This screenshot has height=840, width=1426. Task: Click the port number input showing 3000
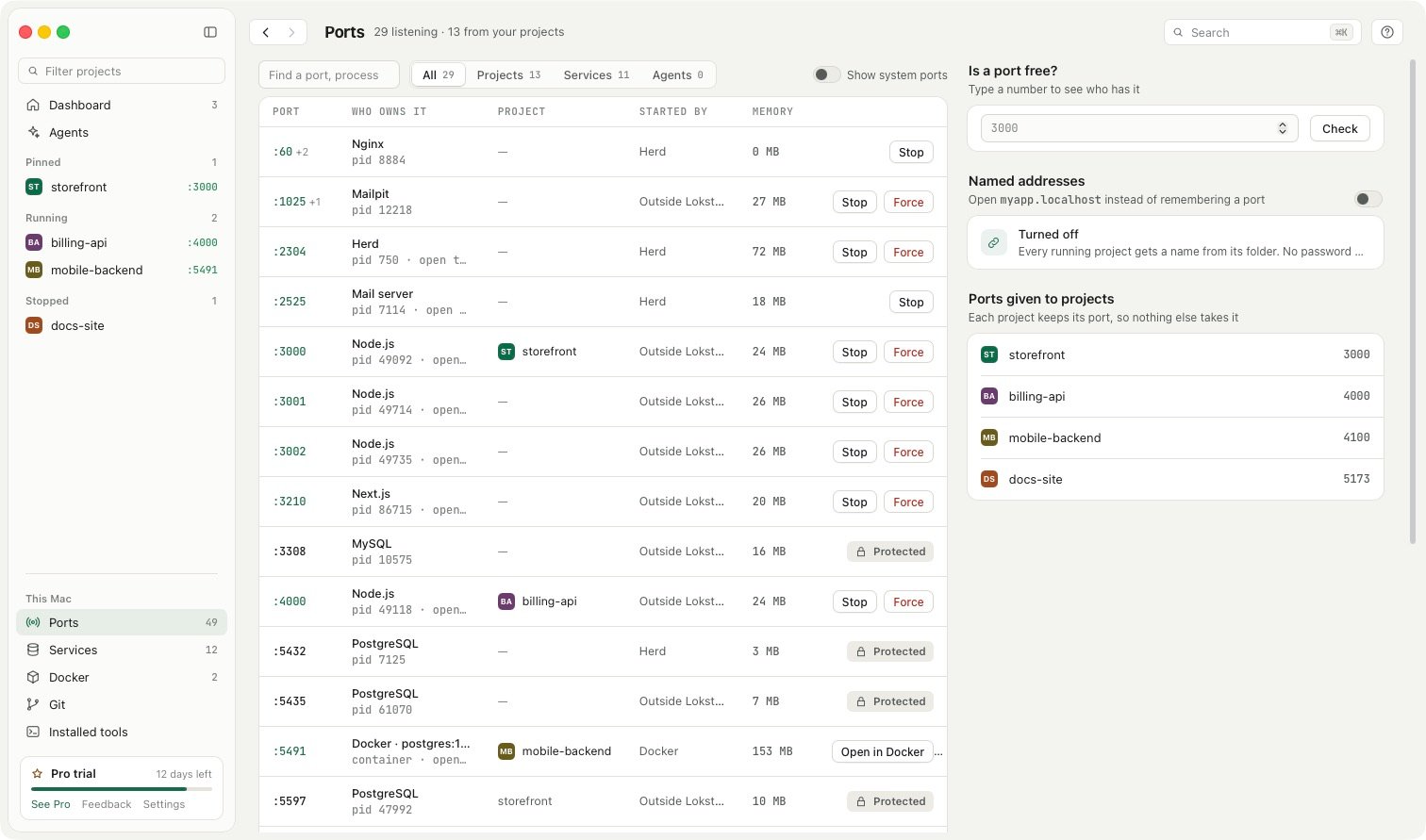click(1139, 128)
